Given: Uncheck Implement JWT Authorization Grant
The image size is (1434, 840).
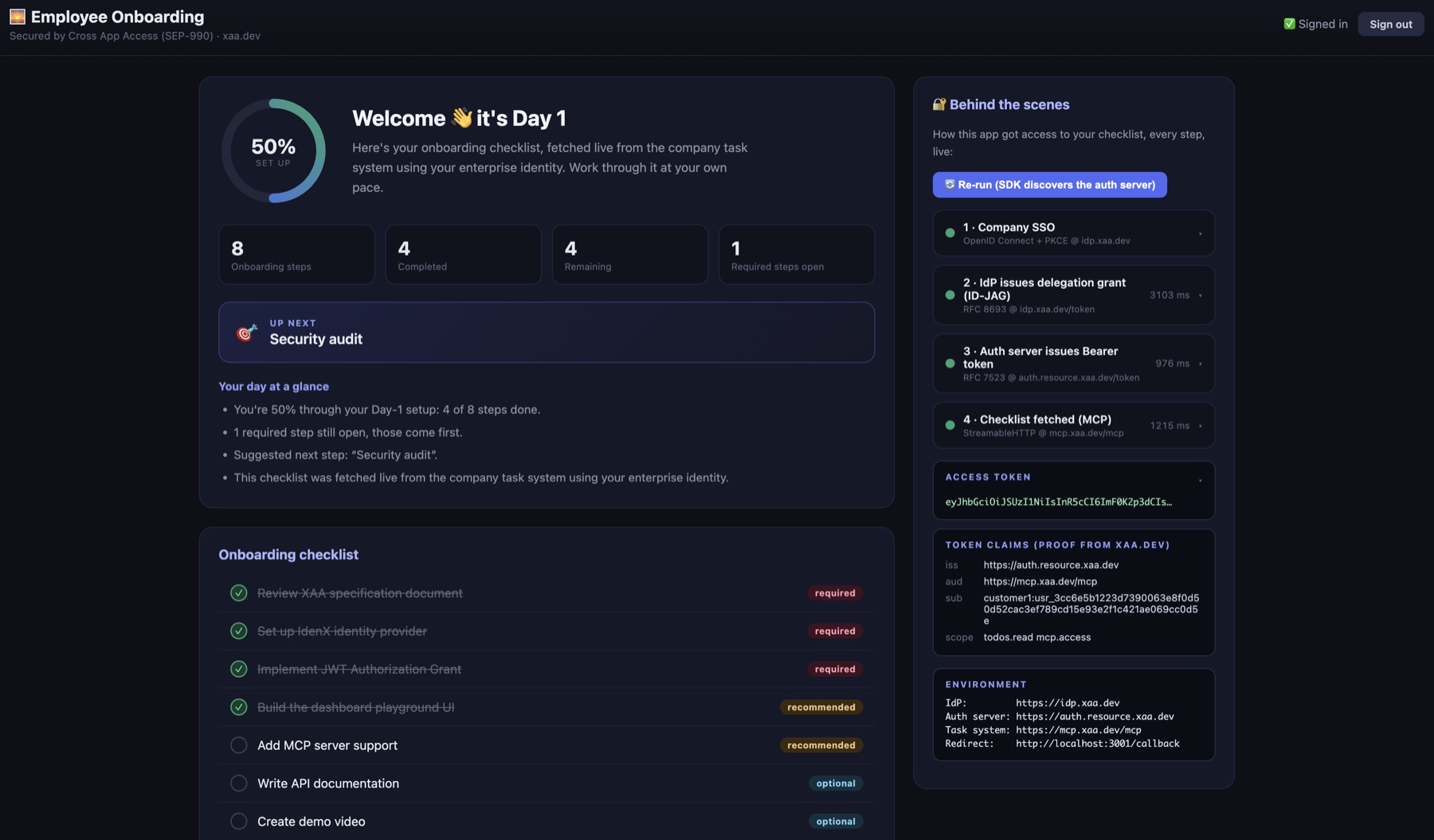Looking at the screenshot, I should 238,670.
